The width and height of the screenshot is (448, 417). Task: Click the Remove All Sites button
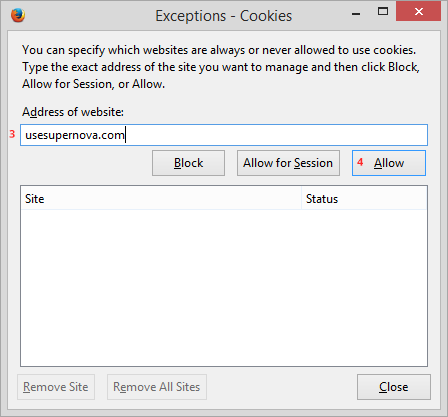click(x=157, y=387)
